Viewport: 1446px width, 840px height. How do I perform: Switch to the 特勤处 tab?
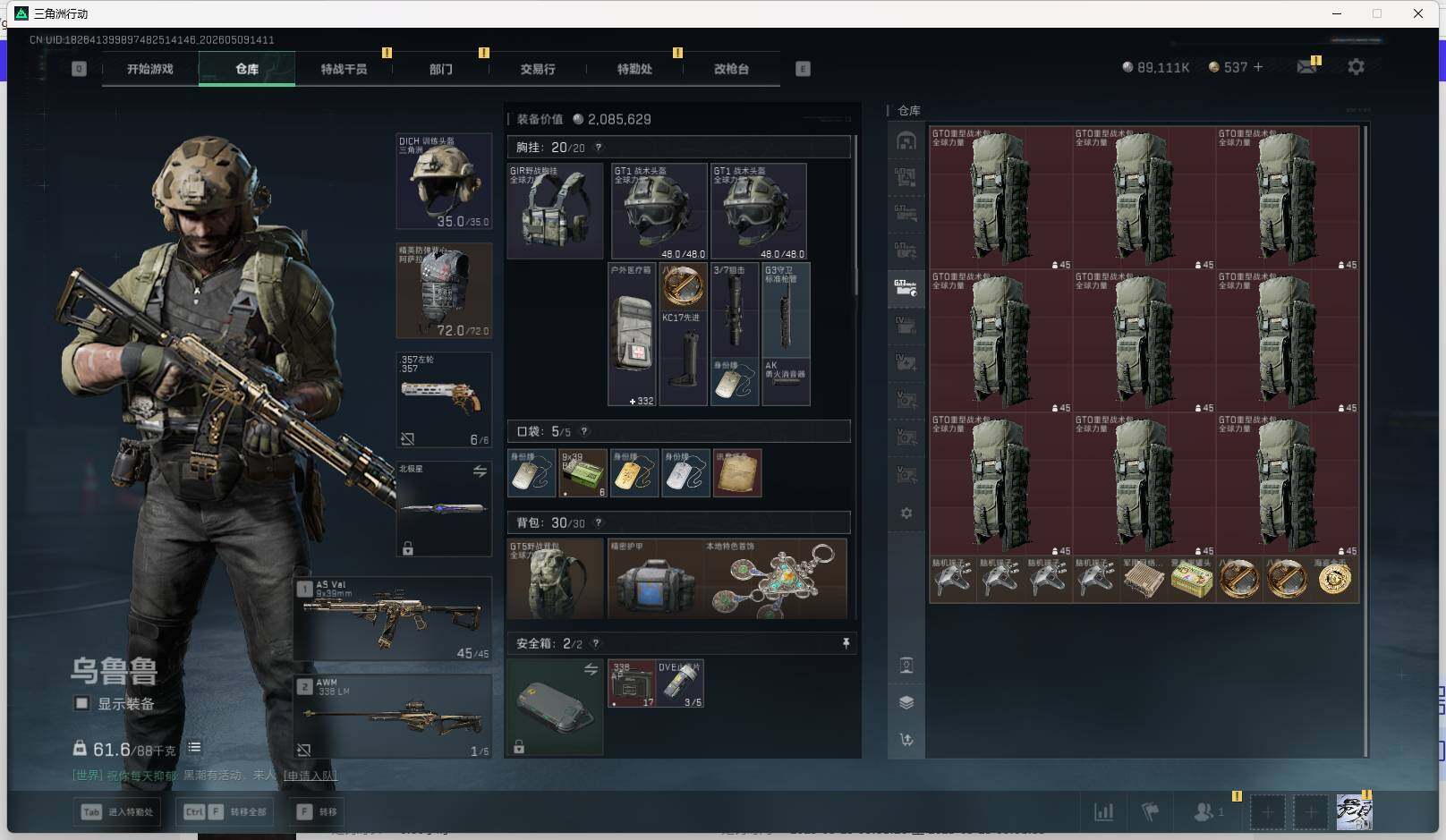634,69
